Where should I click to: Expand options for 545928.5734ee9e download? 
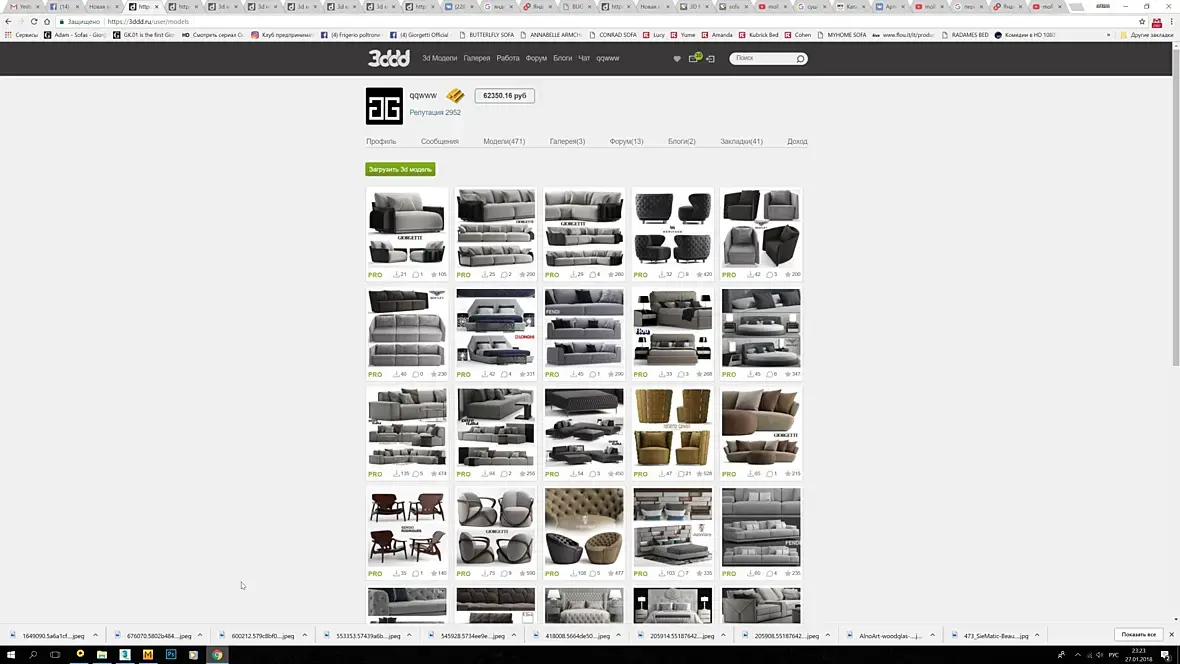(x=514, y=635)
